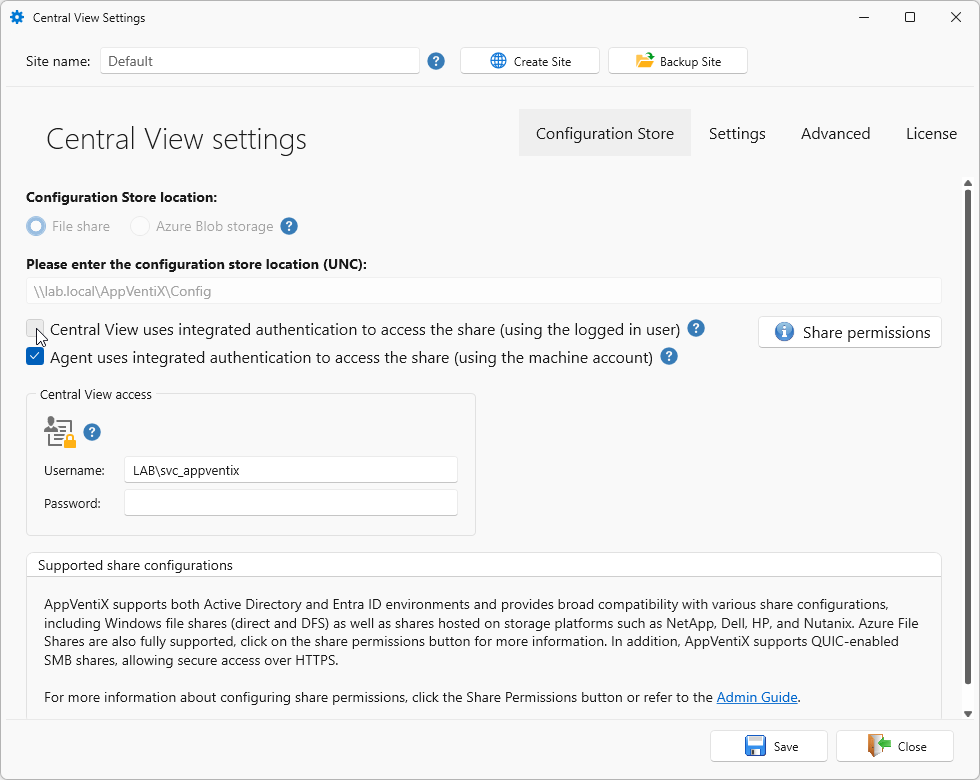This screenshot has height=780, width=980.
Task: Click the help icon in Central View access
Action: coord(92,432)
